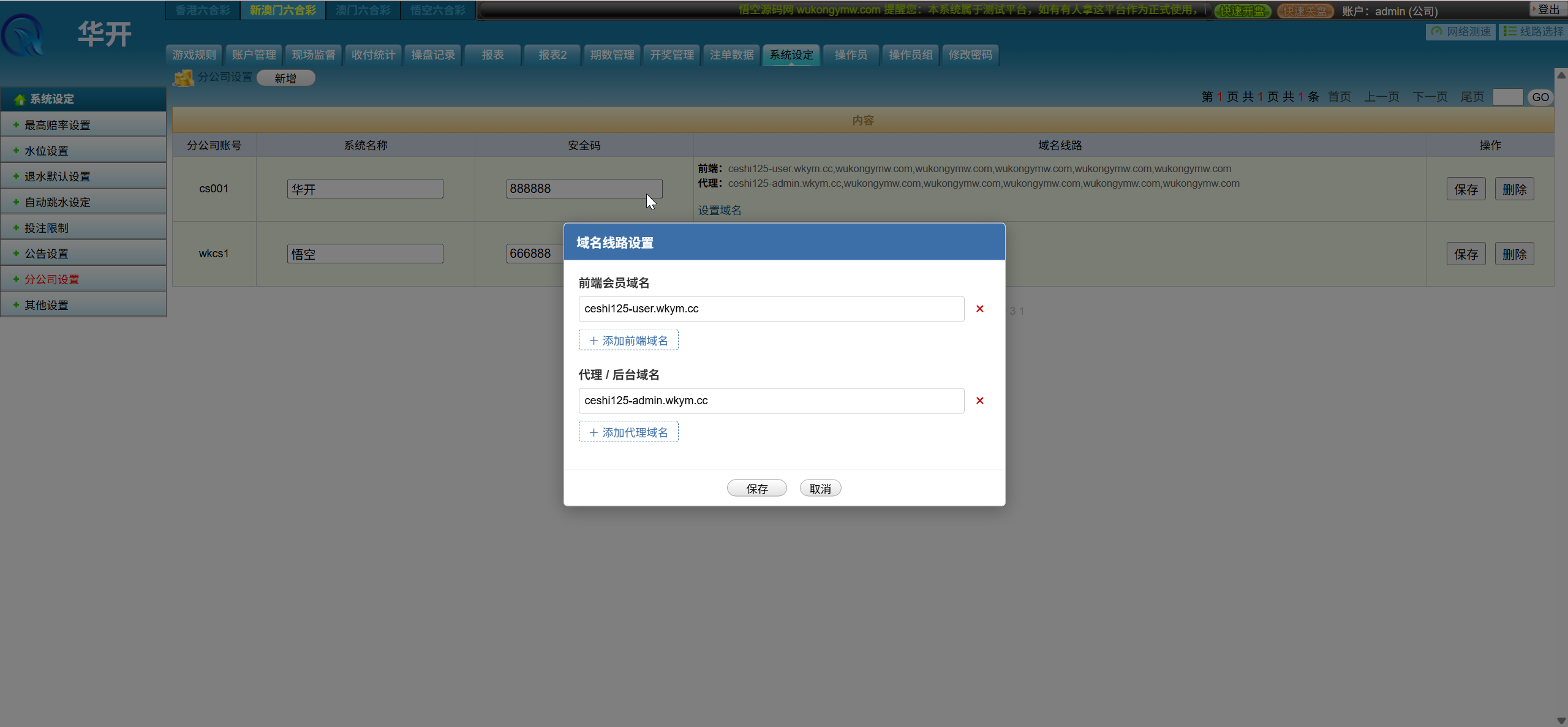The image size is (1568, 727).
Task: Switch to 新澳门六合彩 lottery tab
Action: (283, 10)
